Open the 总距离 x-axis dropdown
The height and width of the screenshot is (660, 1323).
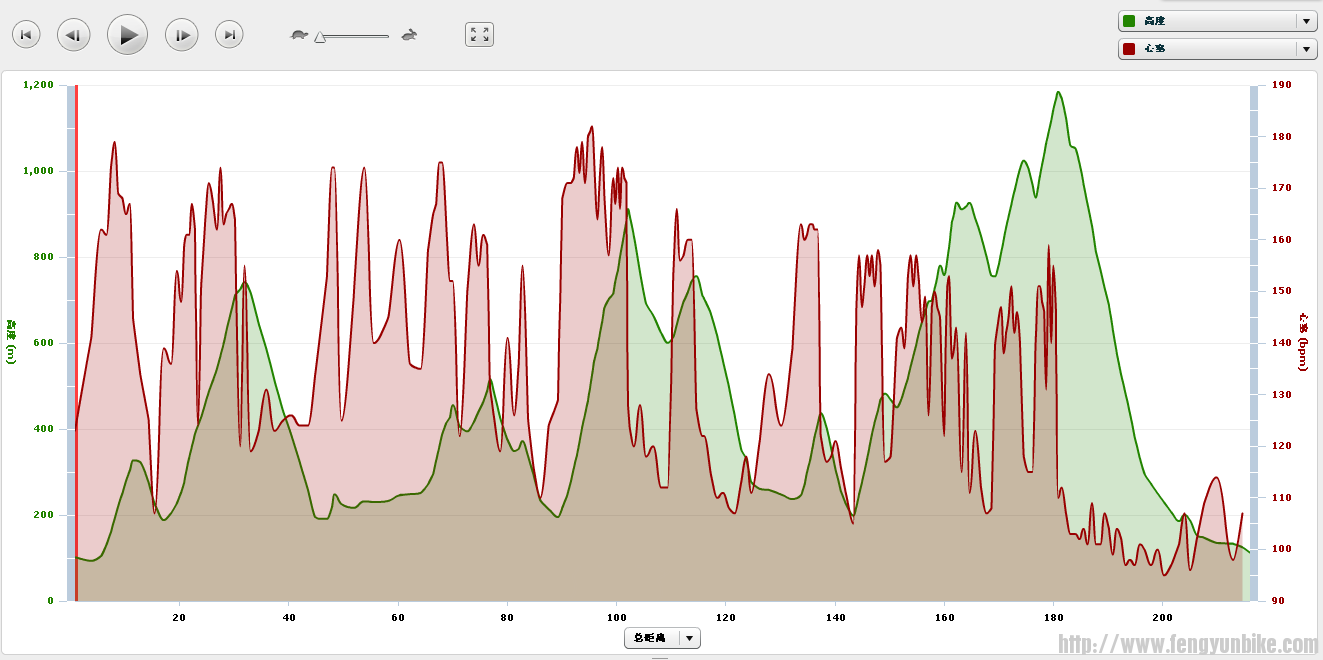[688, 638]
